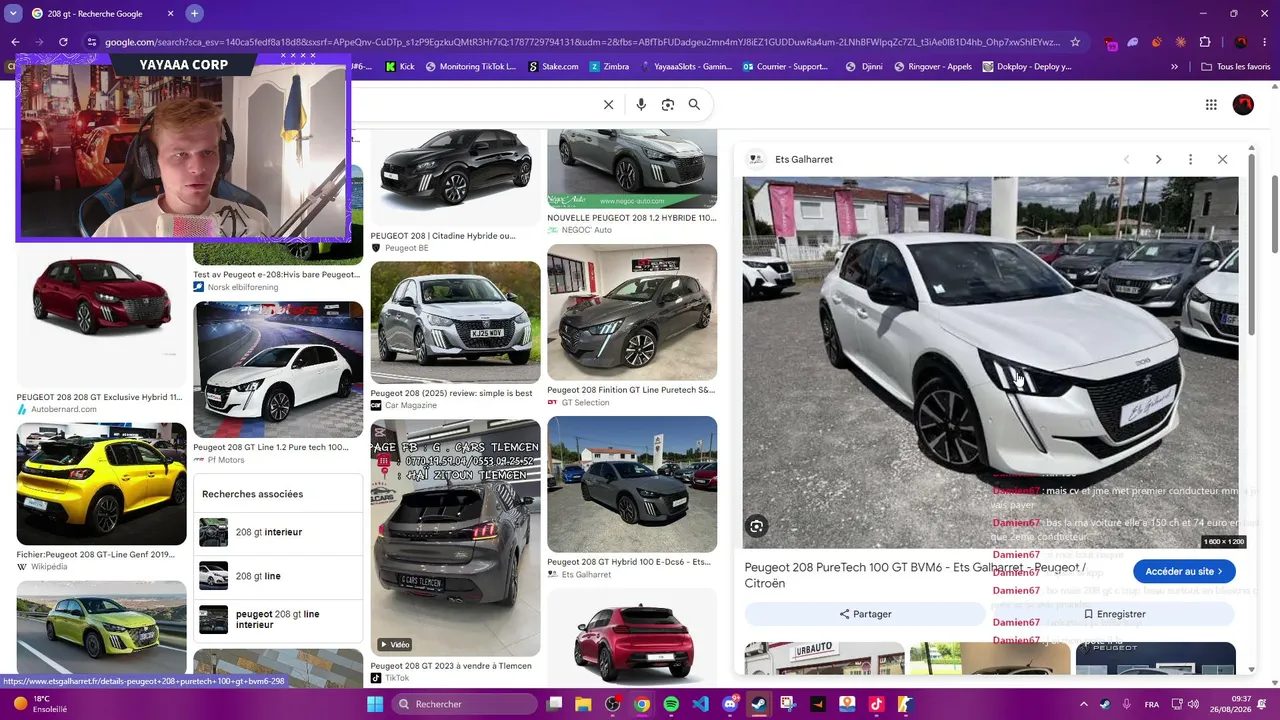Viewport: 1280px width, 720px height.
Task: Open the Google apps grid
Action: point(1211,104)
